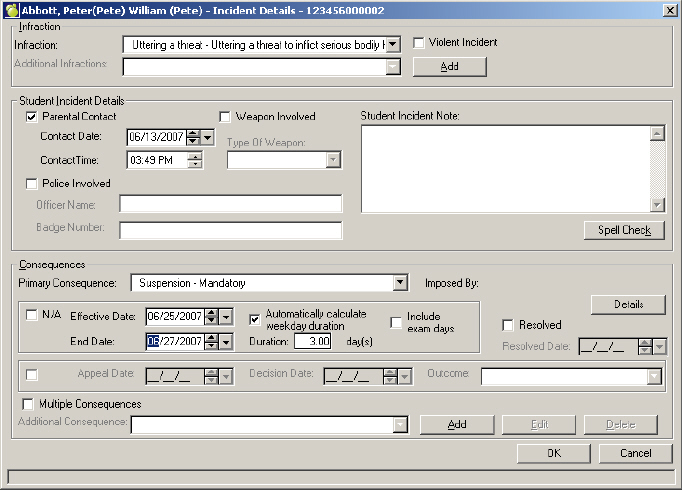Uncheck the Parental Contact checkbox
This screenshot has width=682, height=490.
[x=32, y=117]
